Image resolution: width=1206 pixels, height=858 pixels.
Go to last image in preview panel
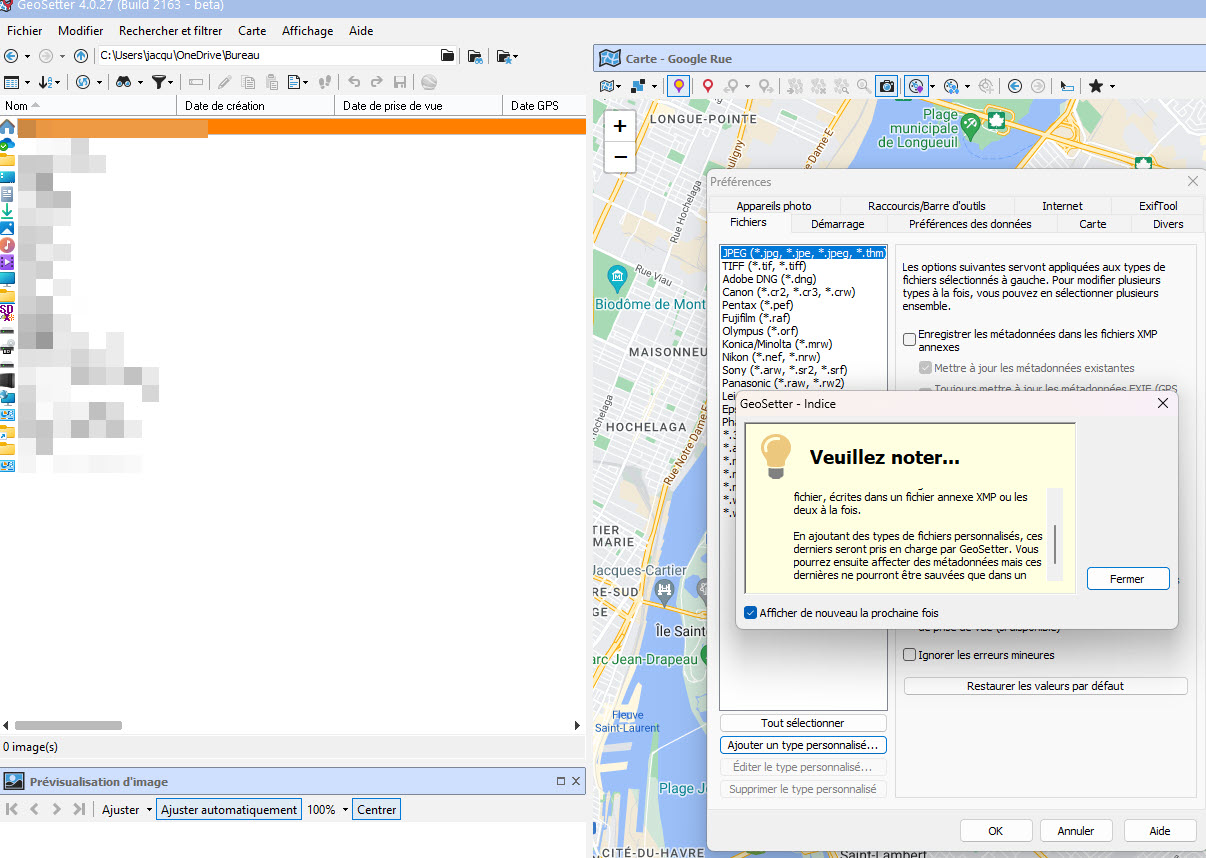79,809
